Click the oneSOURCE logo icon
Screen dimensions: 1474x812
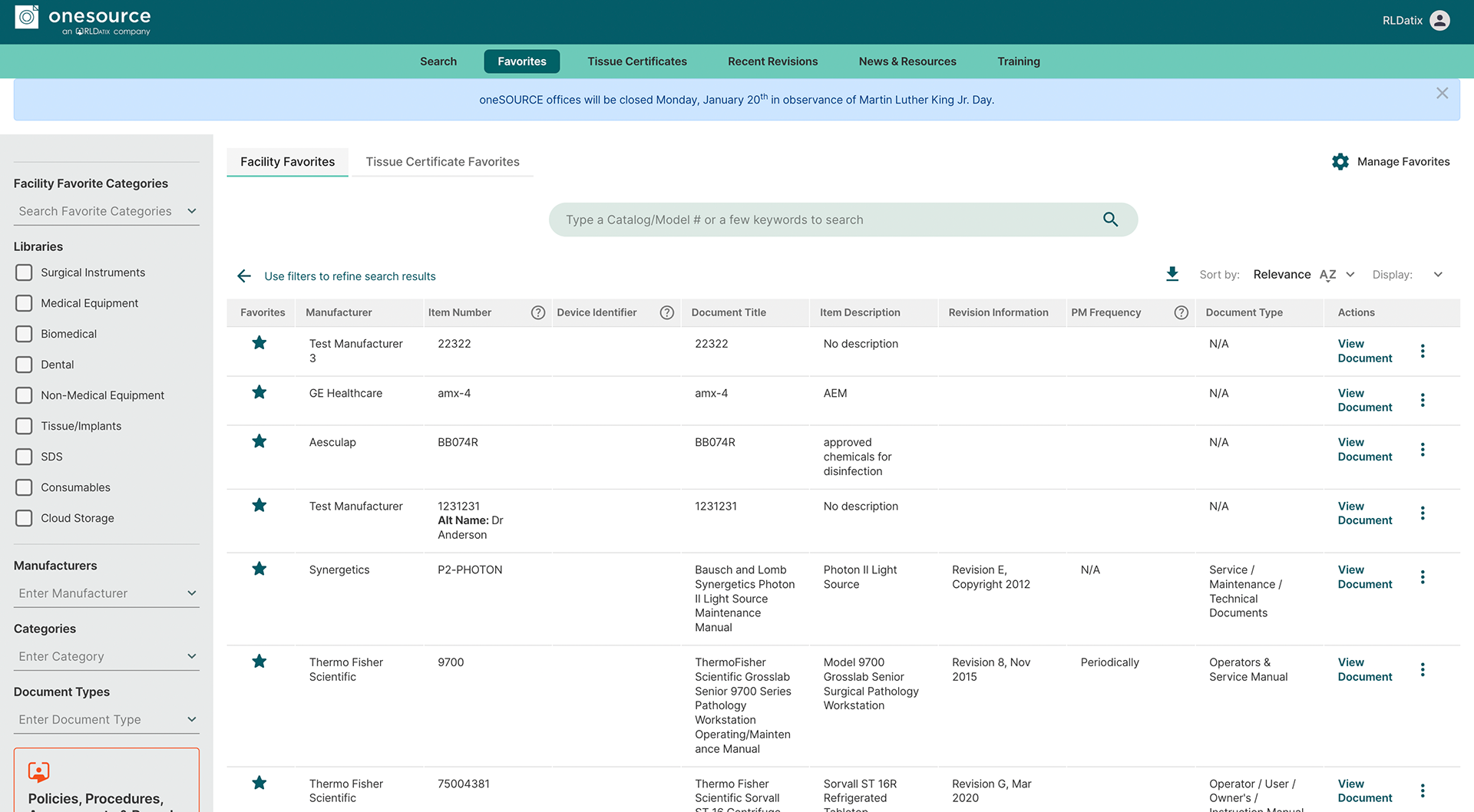point(27,18)
